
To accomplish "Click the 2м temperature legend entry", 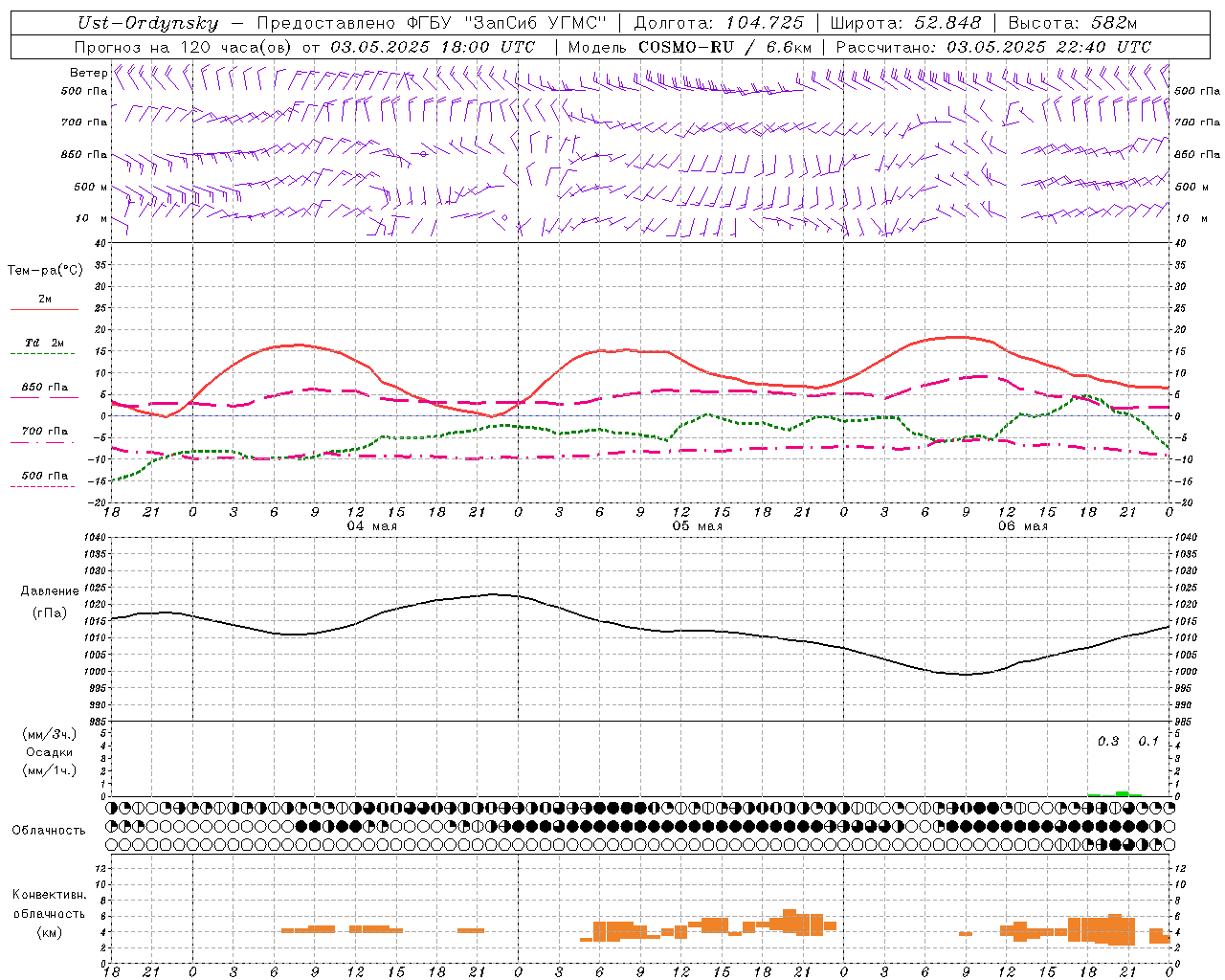I will 45,300.
